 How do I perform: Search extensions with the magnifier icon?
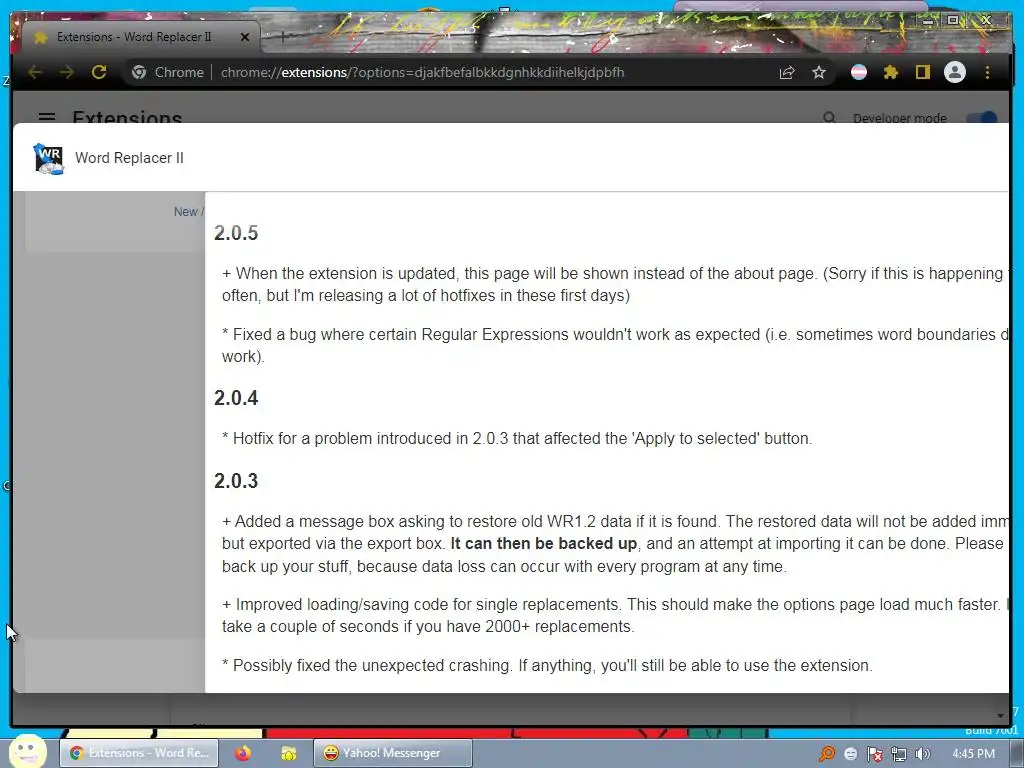tap(829, 118)
